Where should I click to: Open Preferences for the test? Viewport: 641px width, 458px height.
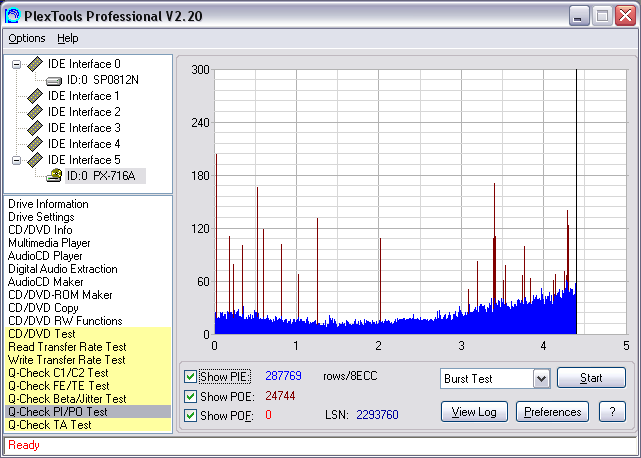click(x=552, y=412)
